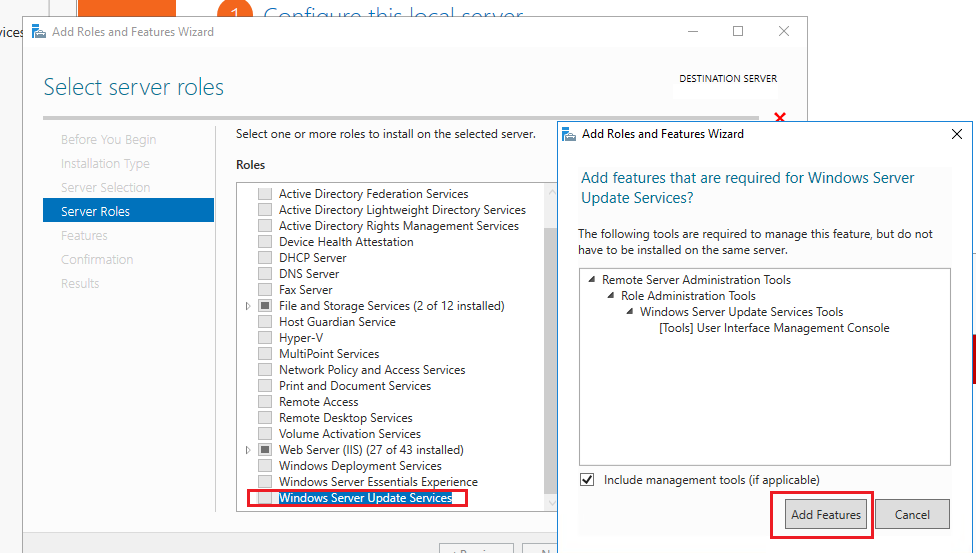Check Active Directory Rights Management Services

point(265,225)
